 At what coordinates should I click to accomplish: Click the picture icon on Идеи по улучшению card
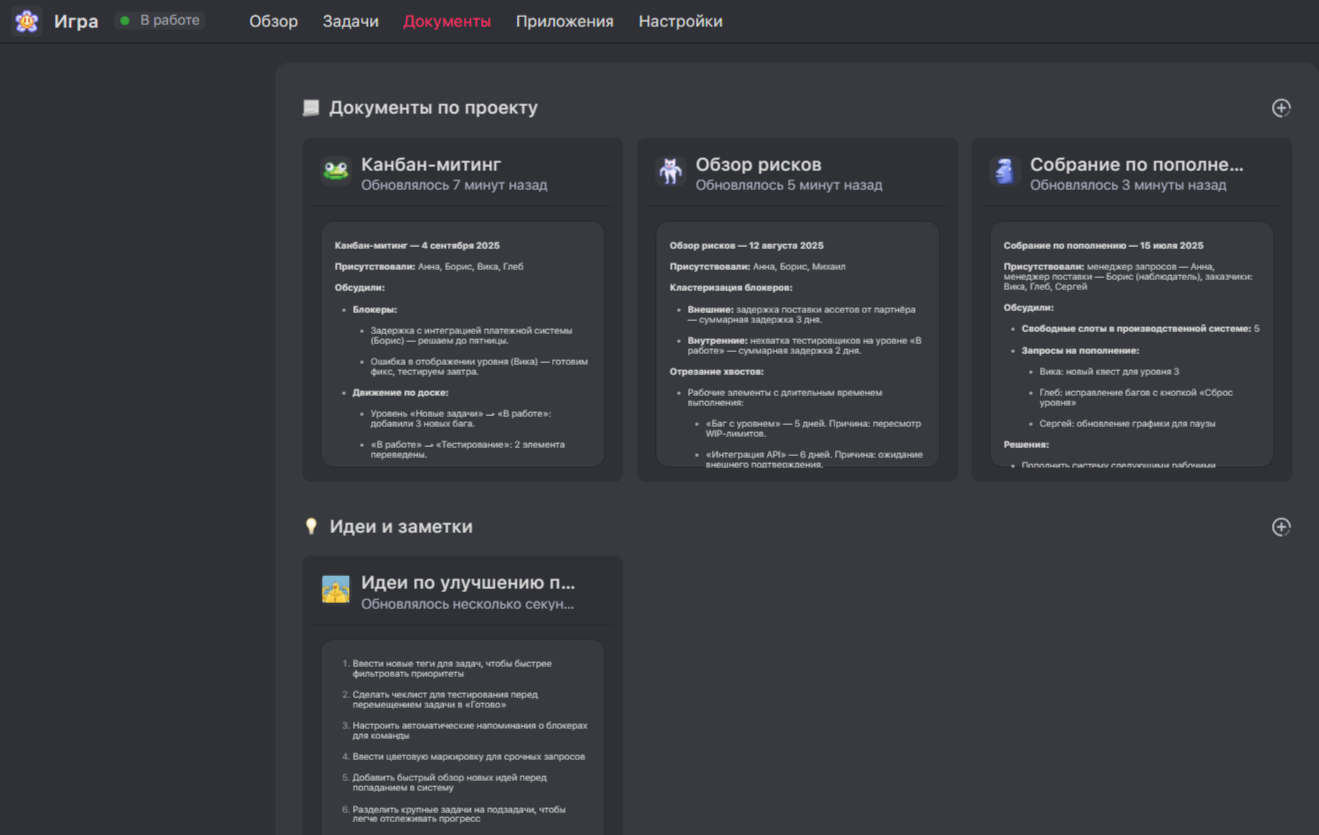336,590
